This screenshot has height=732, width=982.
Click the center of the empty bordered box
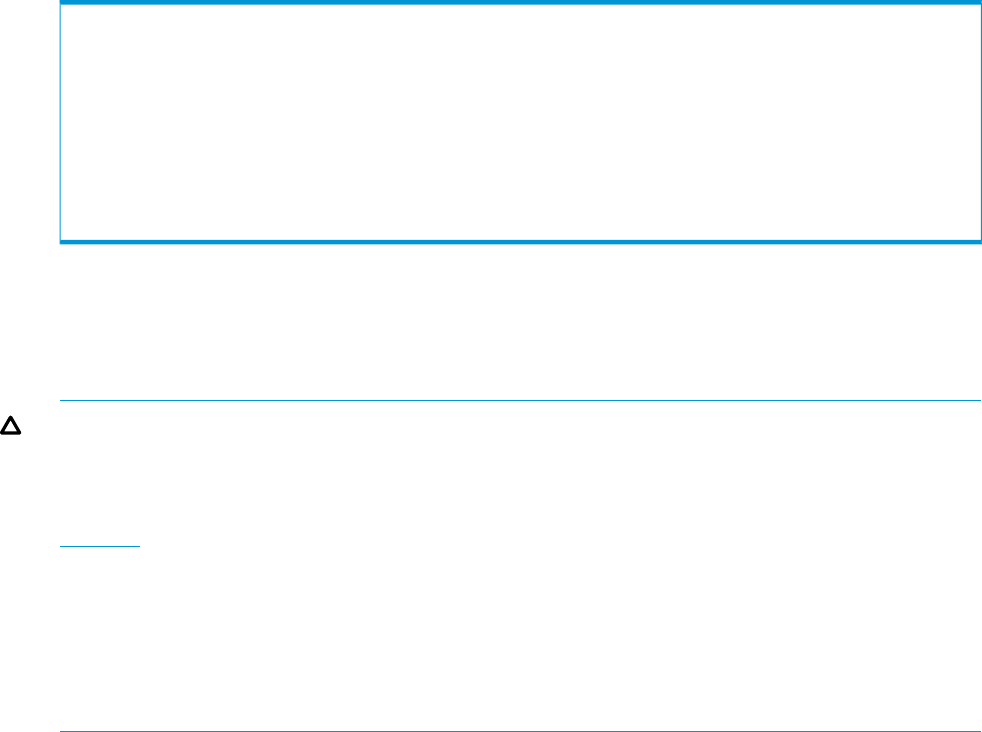point(520,122)
